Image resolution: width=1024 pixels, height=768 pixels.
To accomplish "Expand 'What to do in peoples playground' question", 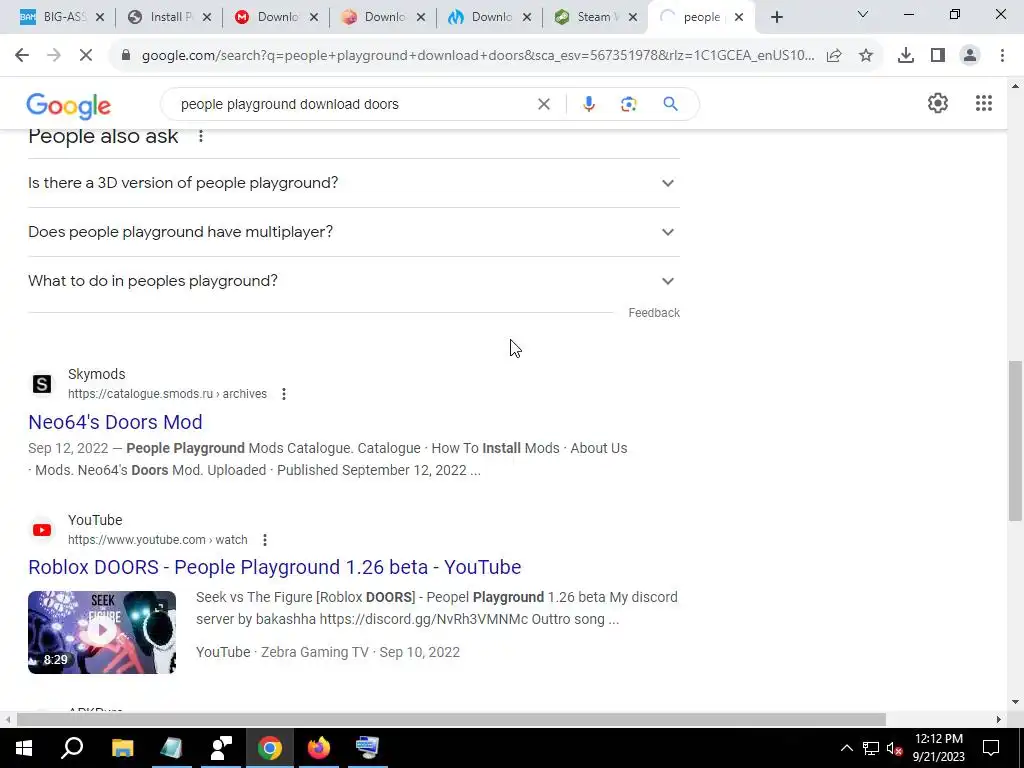I will pos(354,281).
